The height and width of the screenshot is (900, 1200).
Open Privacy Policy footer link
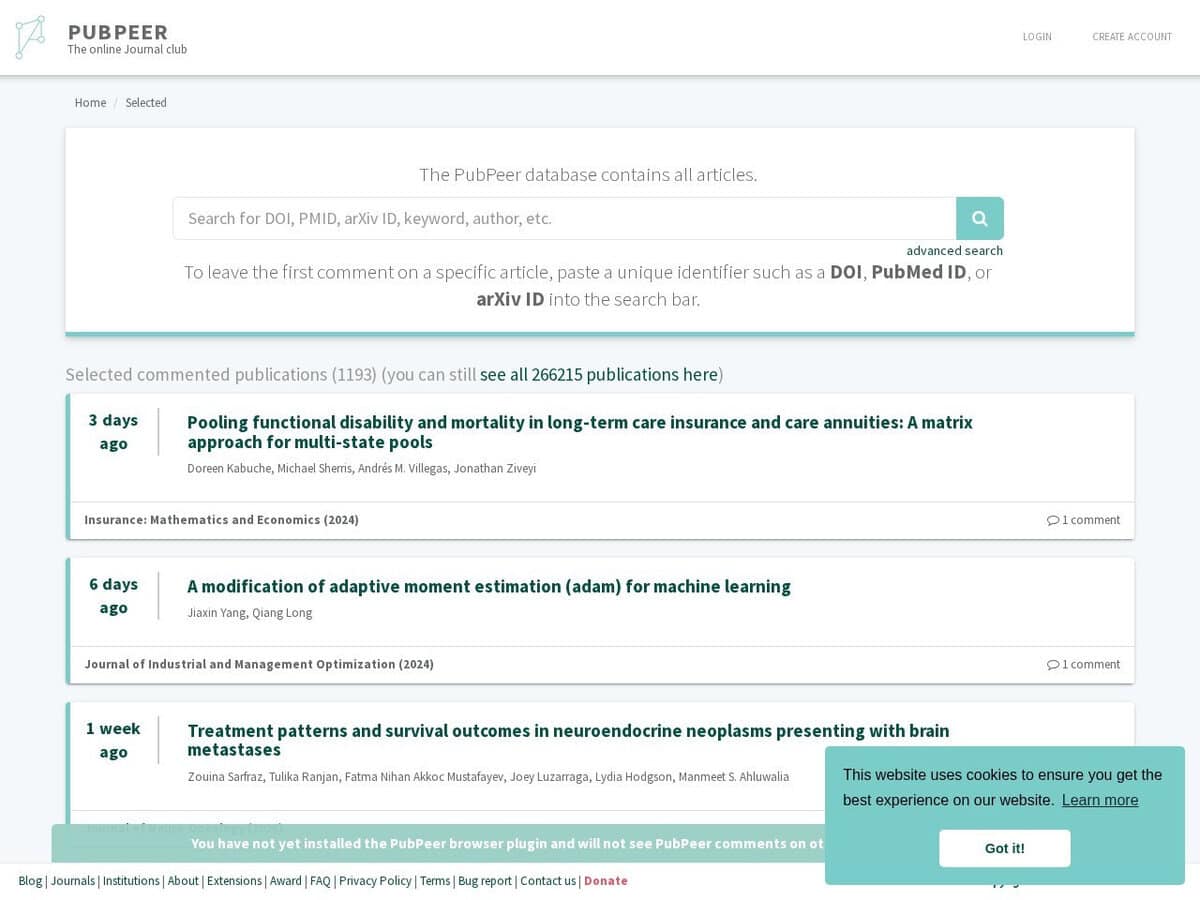coord(375,881)
